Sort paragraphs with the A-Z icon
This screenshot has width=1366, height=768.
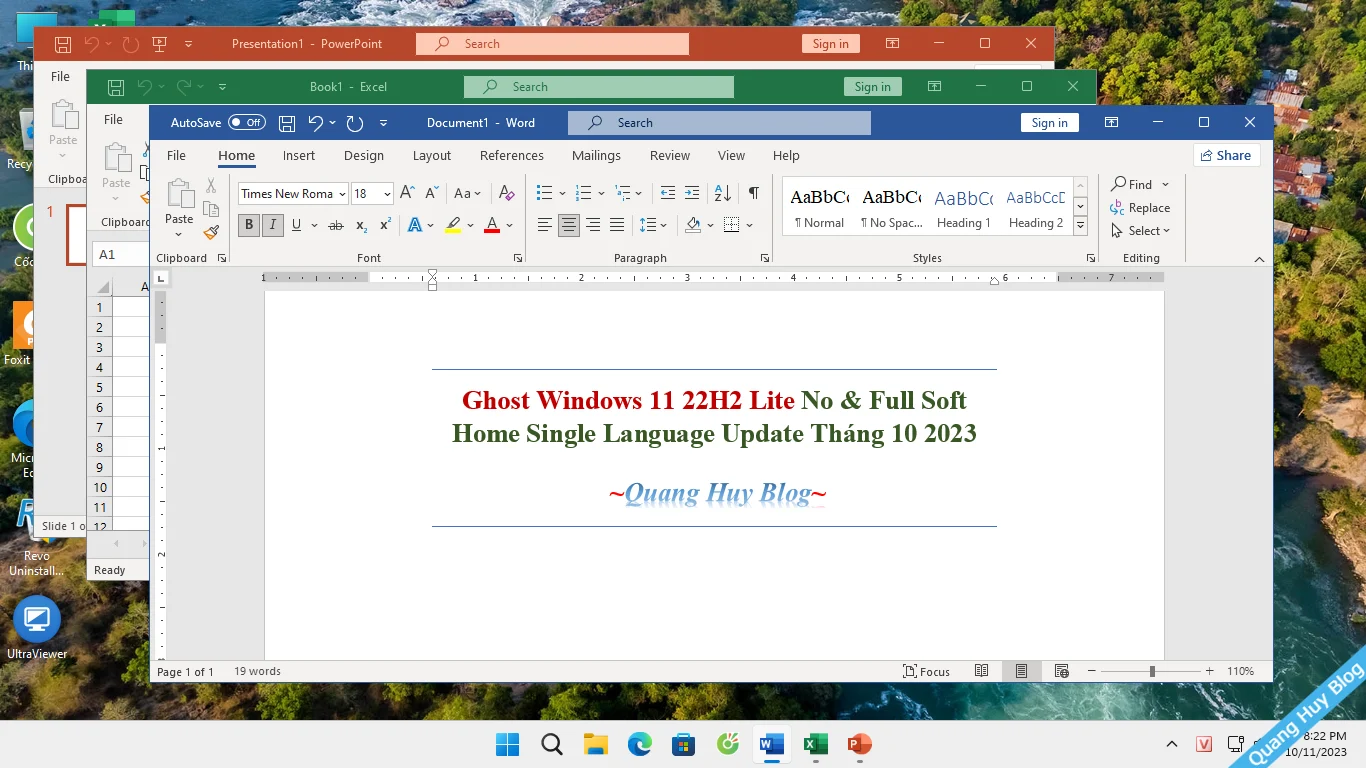pos(722,193)
